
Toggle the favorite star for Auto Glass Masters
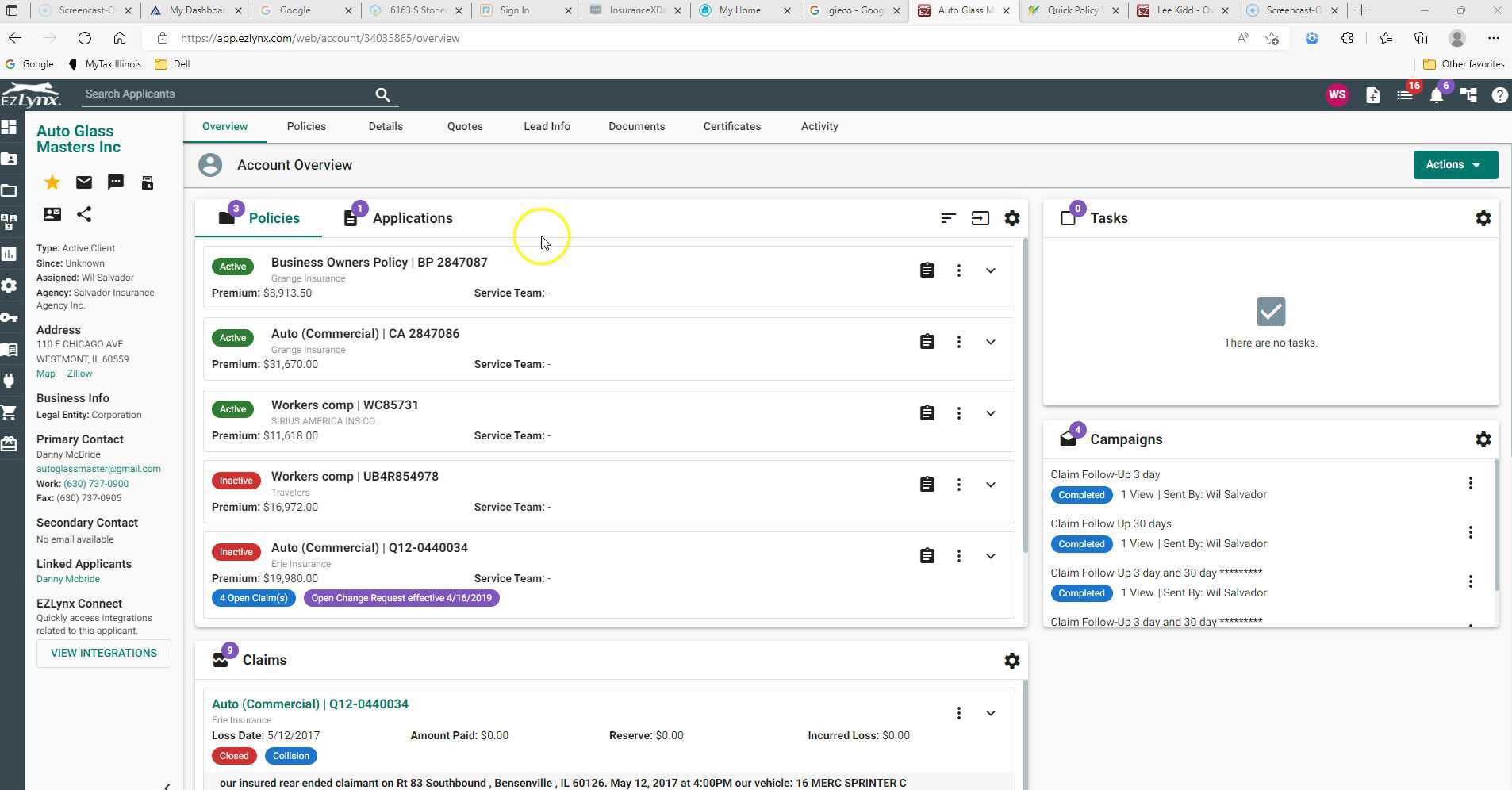coord(51,182)
